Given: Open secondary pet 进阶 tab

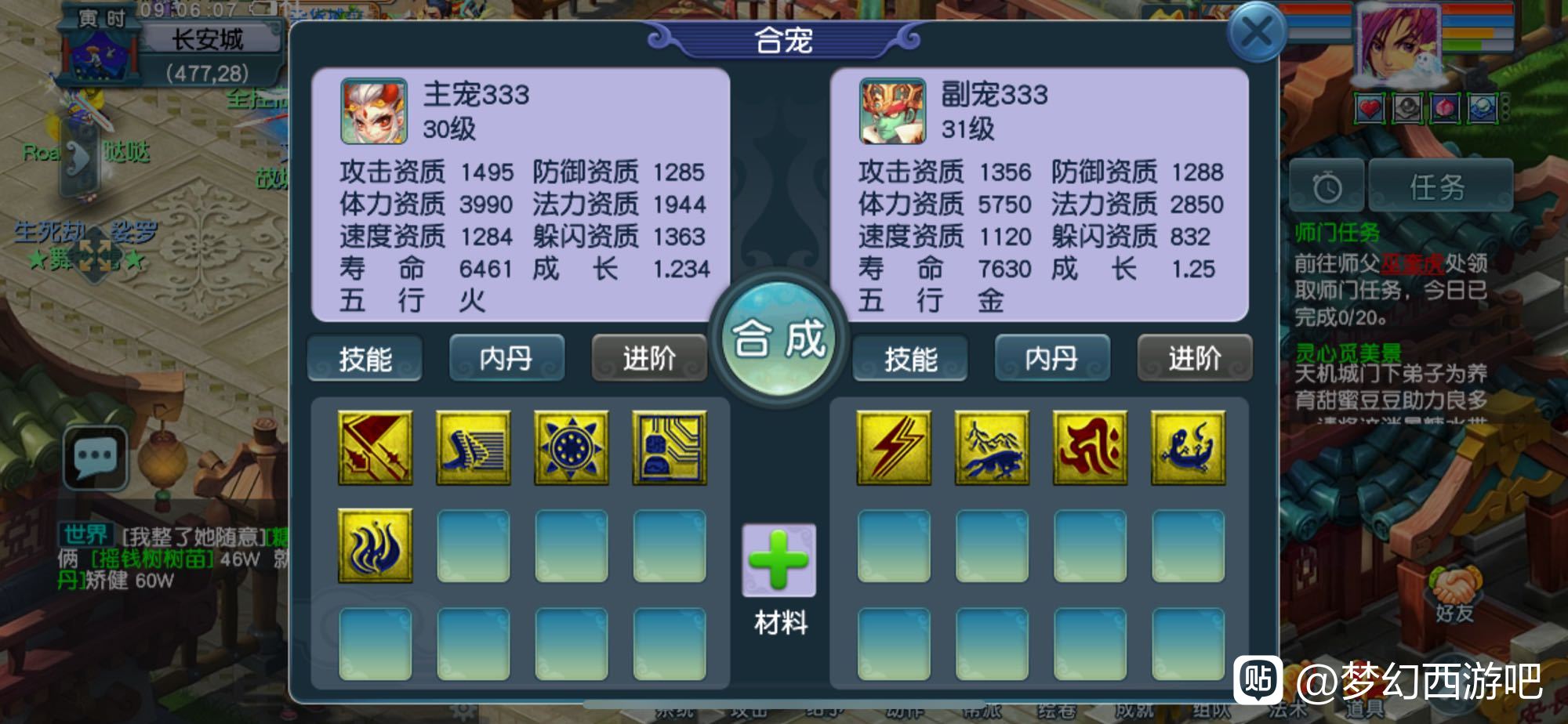Looking at the screenshot, I should tap(1195, 358).
